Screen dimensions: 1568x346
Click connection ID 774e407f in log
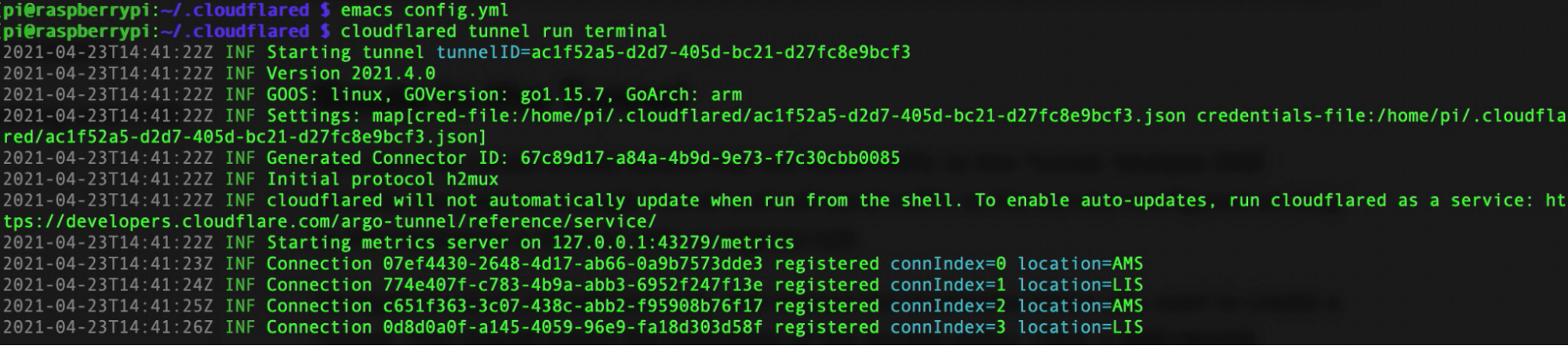click(x=573, y=286)
